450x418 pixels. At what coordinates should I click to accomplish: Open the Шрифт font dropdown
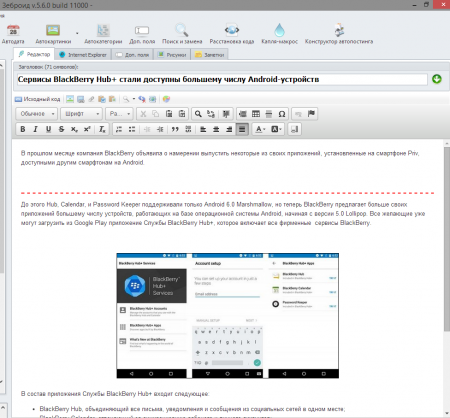(x=81, y=114)
